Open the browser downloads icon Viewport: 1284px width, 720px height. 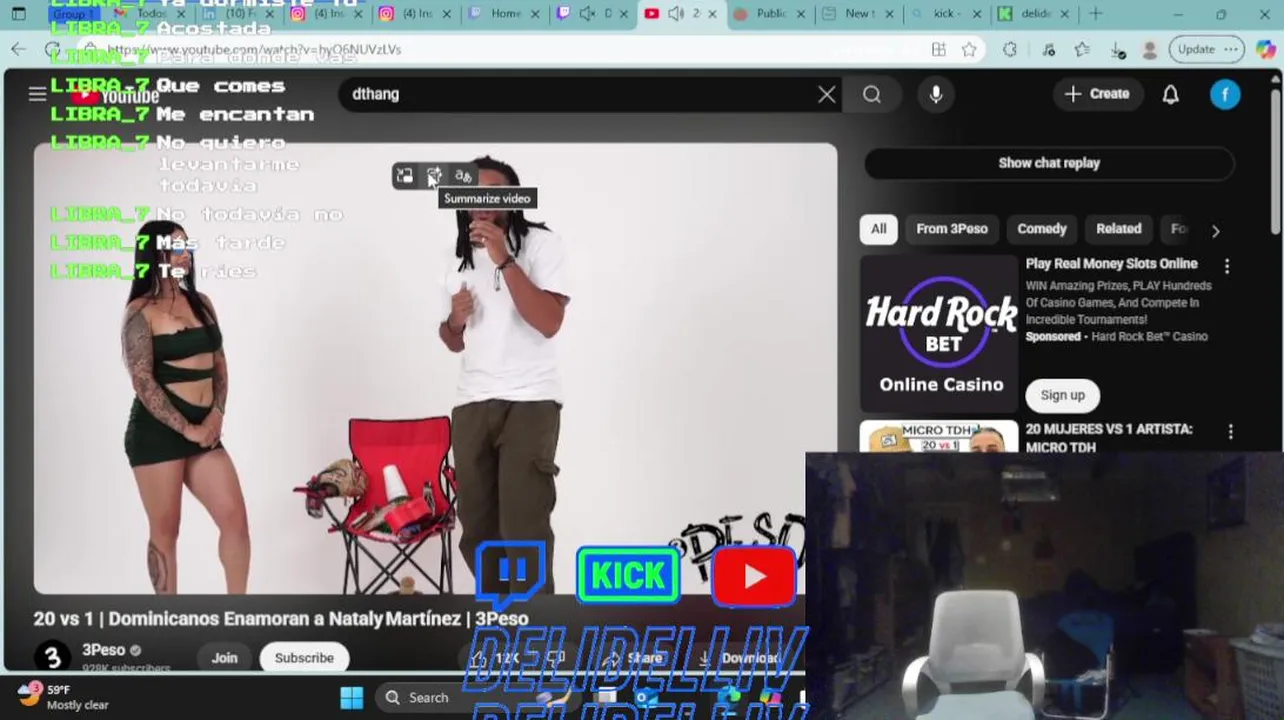1118,50
